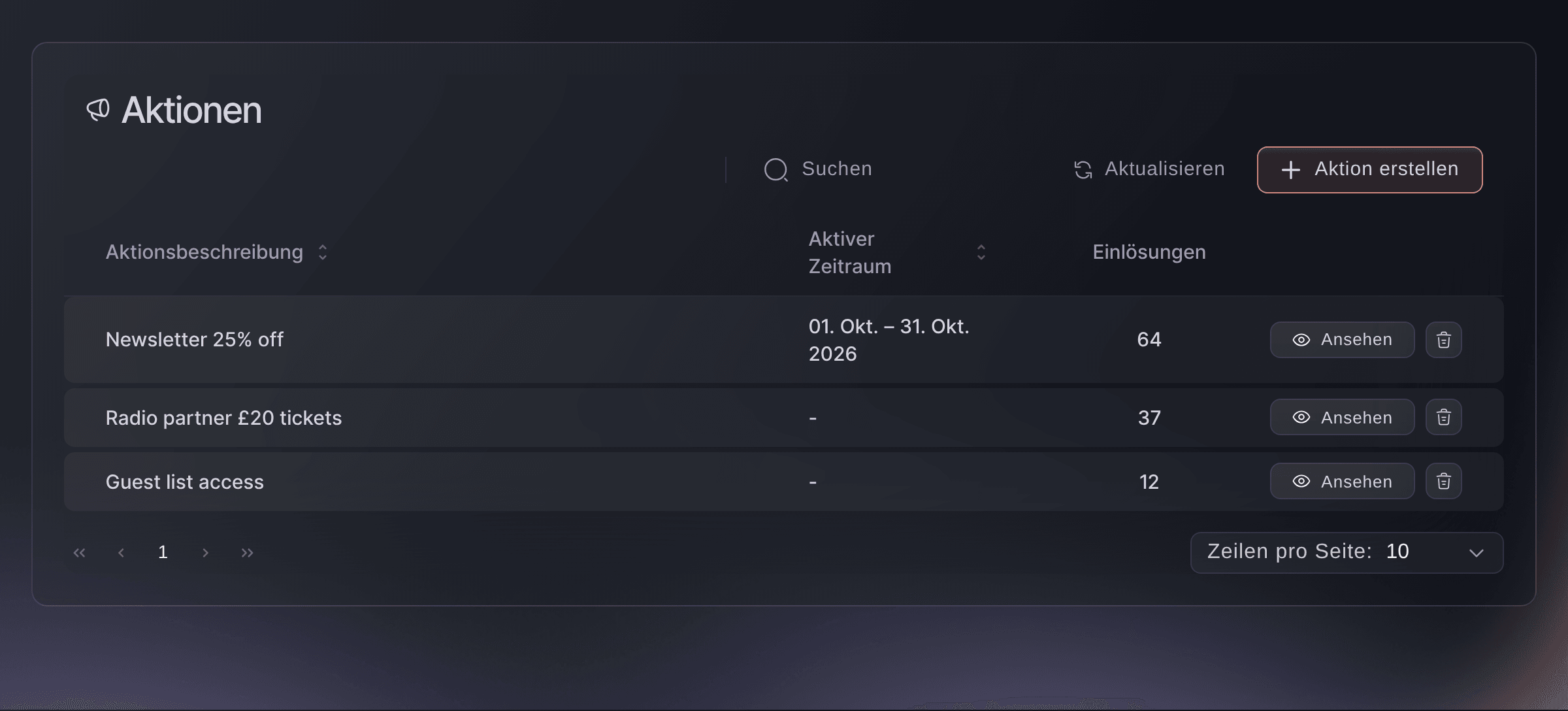Click the search magnifier icon
Image resolution: width=1568 pixels, height=711 pixels.
776,170
